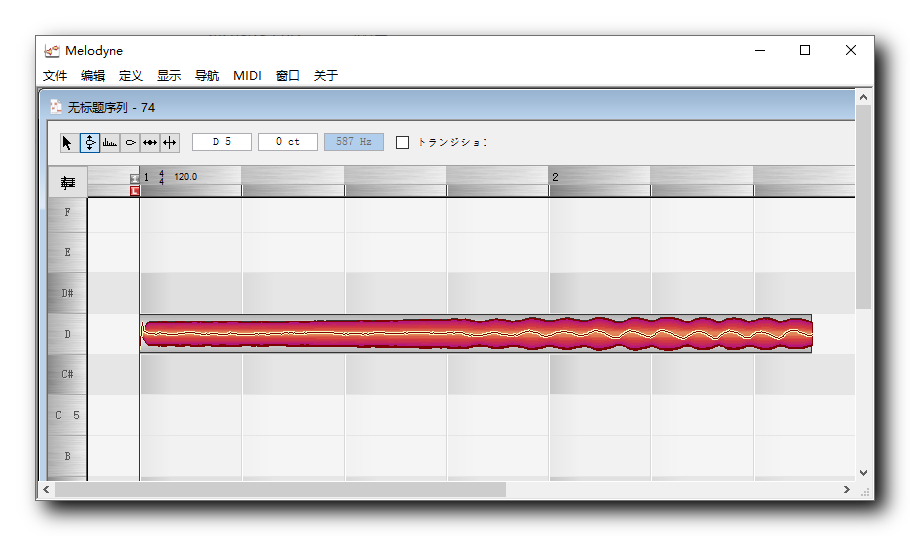The width and height of the screenshot is (910, 536).
Task: Click the vertical scrollbar up arrow
Action: click(x=864, y=97)
